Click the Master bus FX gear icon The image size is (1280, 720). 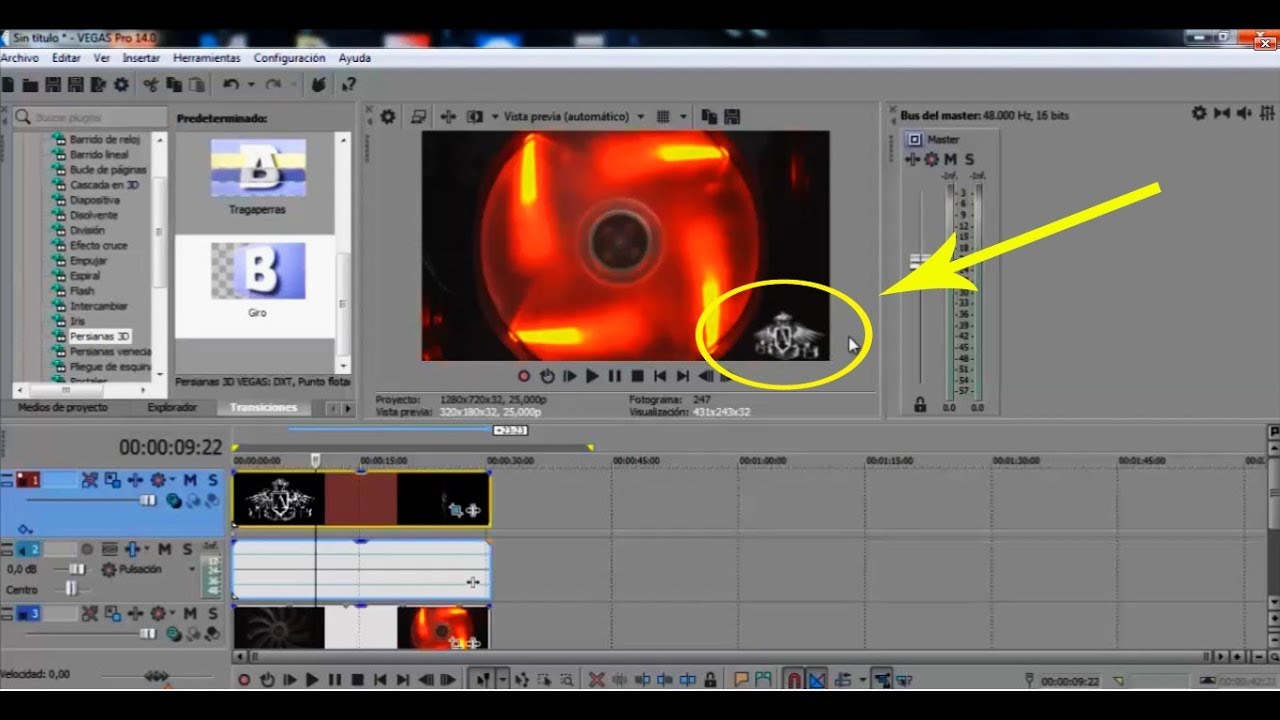coord(931,159)
